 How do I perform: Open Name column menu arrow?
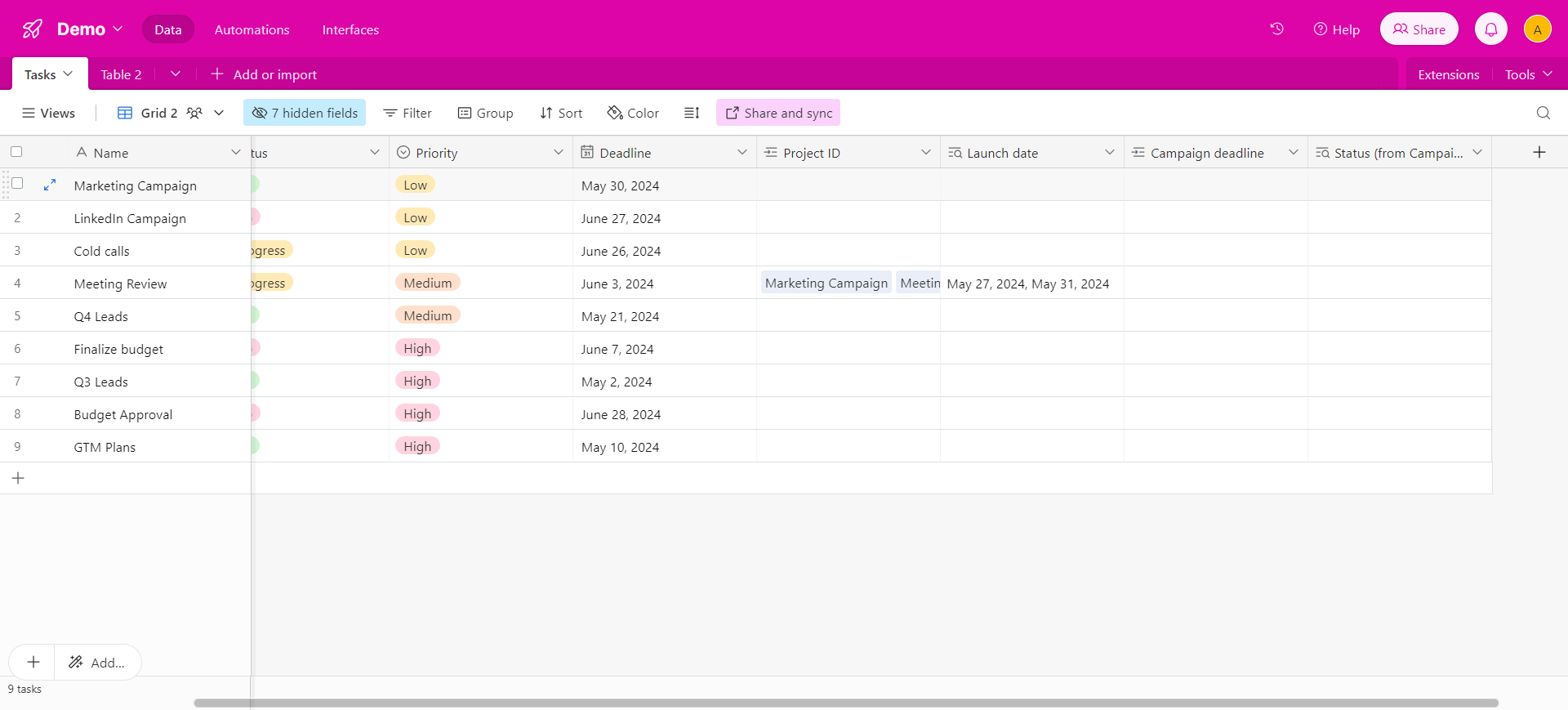(236, 152)
